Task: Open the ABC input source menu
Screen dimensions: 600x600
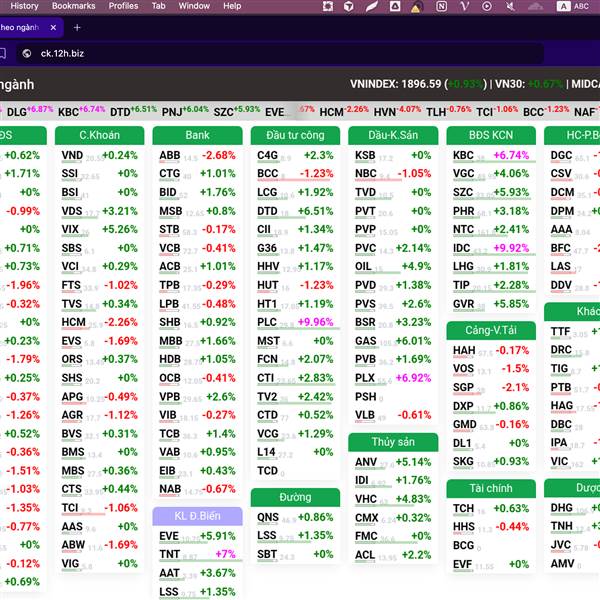Action: (573, 6)
